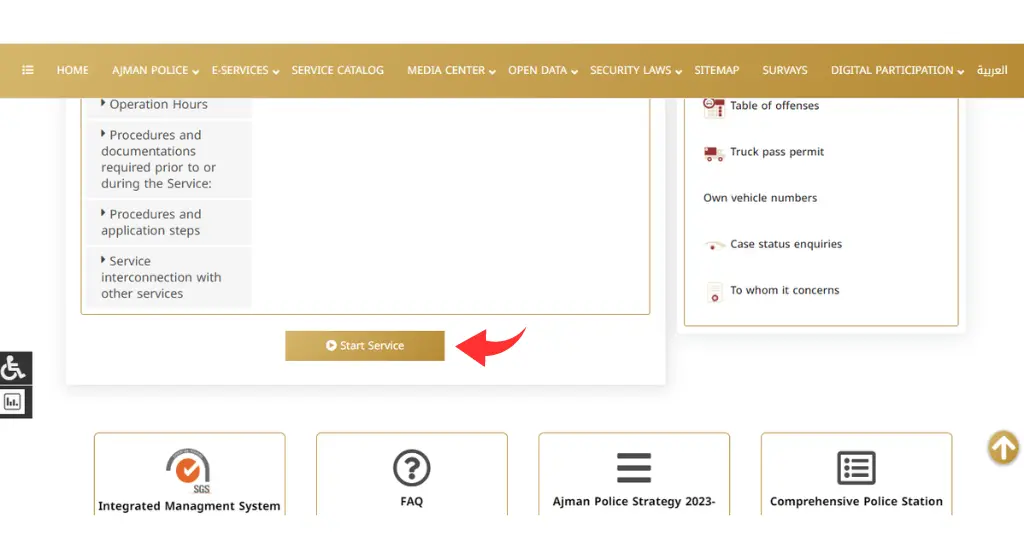Open SERVICE CATALOG page

(338, 70)
